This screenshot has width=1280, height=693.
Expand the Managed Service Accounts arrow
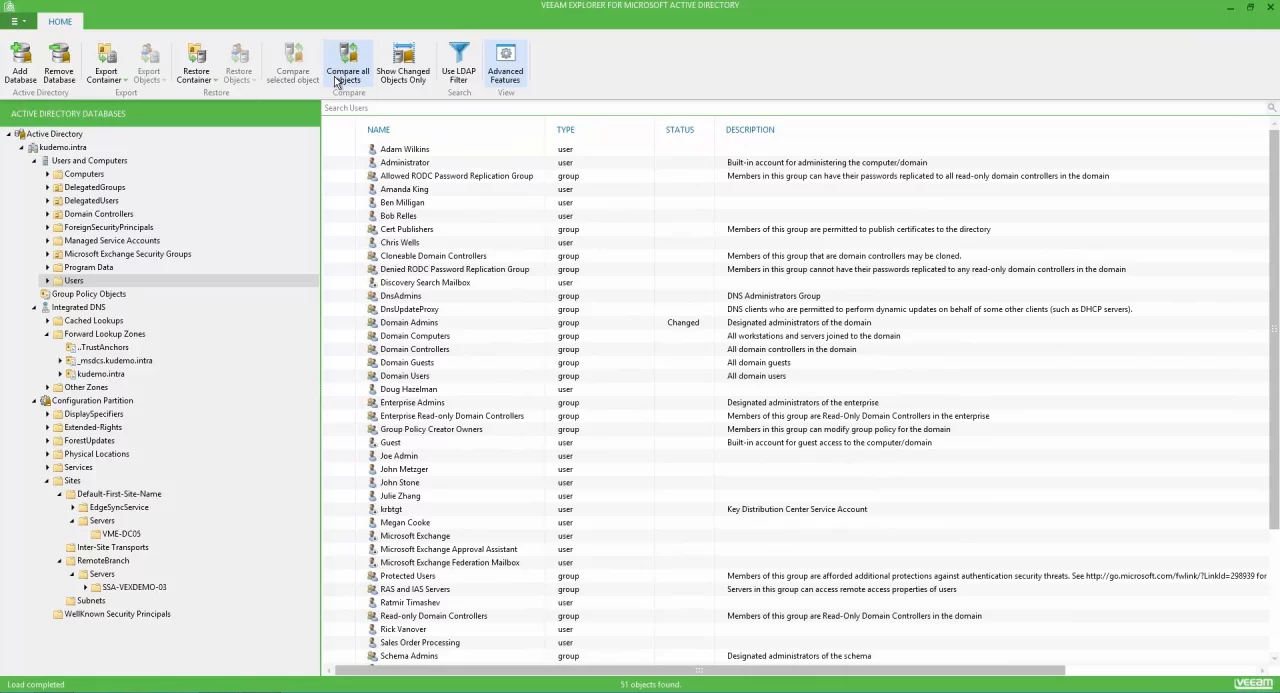(47, 241)
